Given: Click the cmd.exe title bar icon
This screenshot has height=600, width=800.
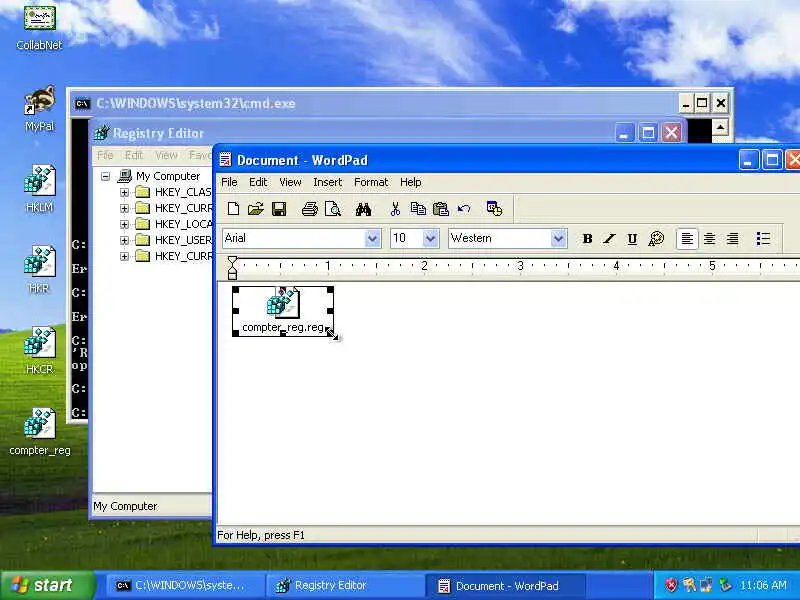Looking at the screenshot, I should 83,104.
